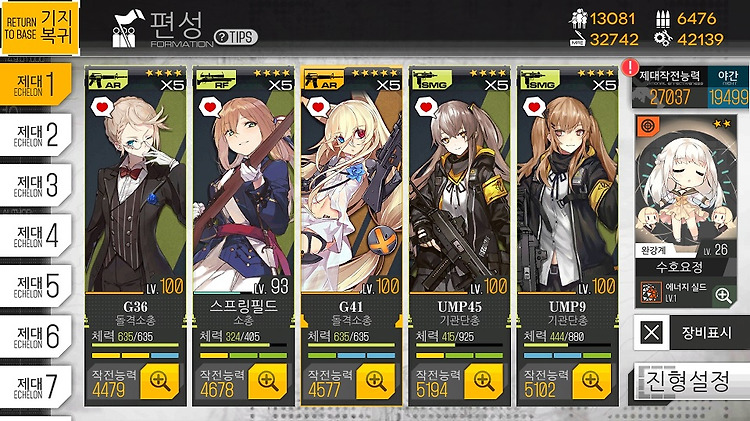Click the G36 character portrait card

coord(135,182)
